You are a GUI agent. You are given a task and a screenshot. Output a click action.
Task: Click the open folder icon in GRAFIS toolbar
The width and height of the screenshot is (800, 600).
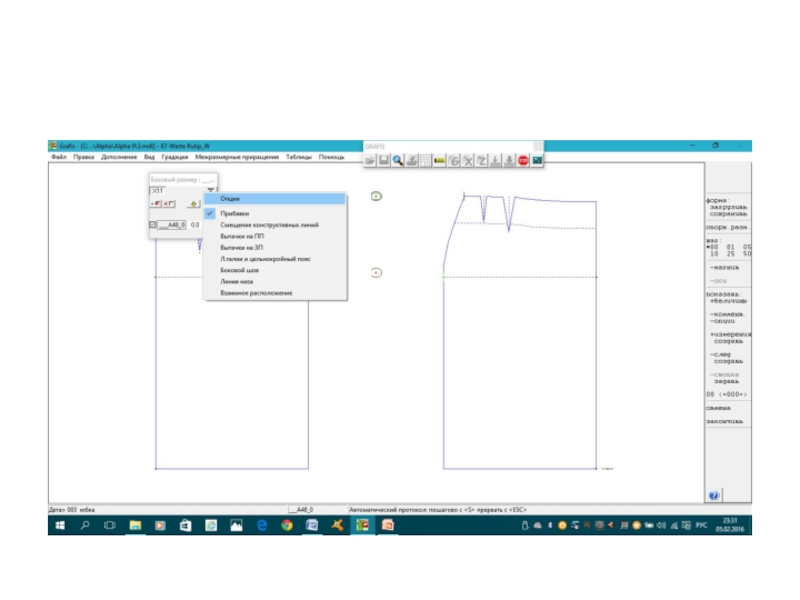[x=370, y=160]
